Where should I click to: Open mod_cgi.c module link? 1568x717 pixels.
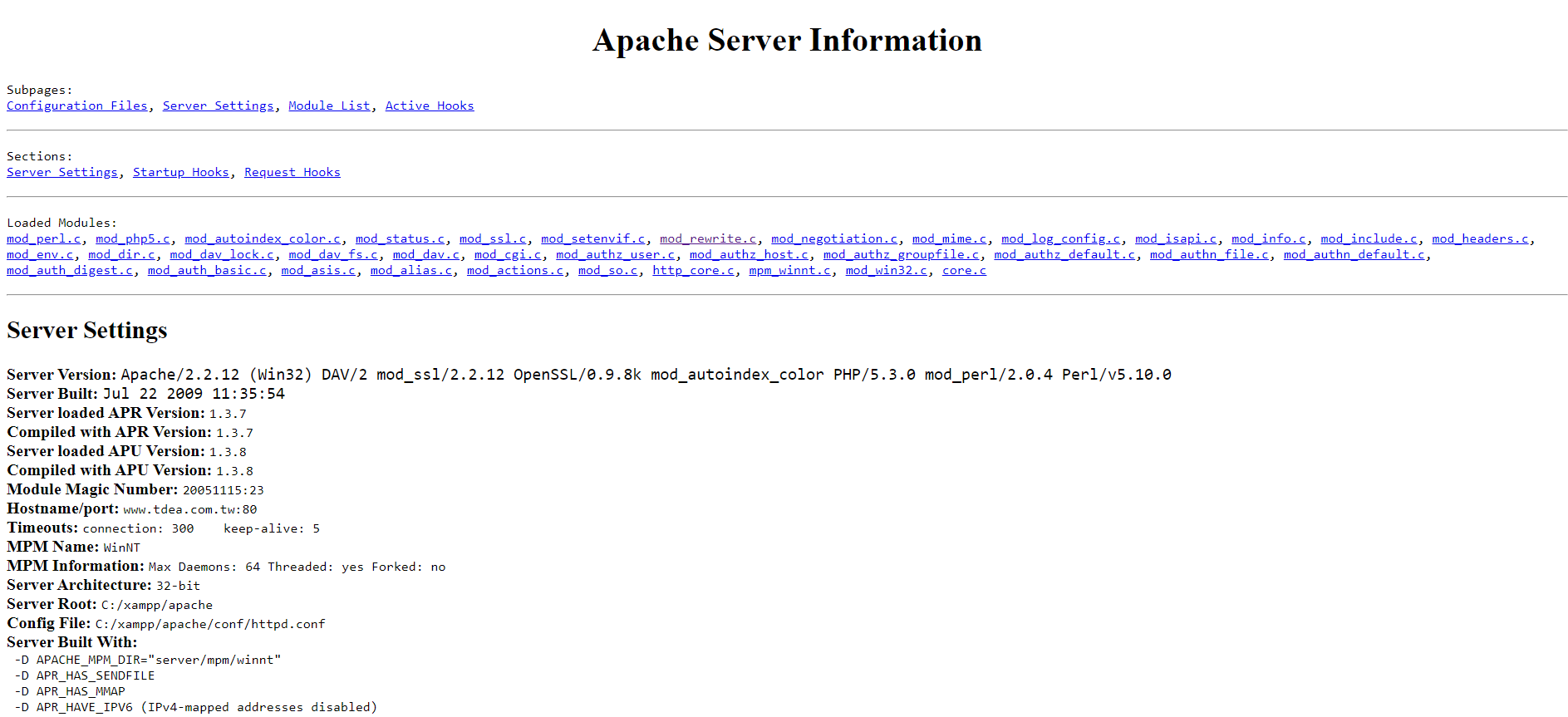[x=508, y=254]
